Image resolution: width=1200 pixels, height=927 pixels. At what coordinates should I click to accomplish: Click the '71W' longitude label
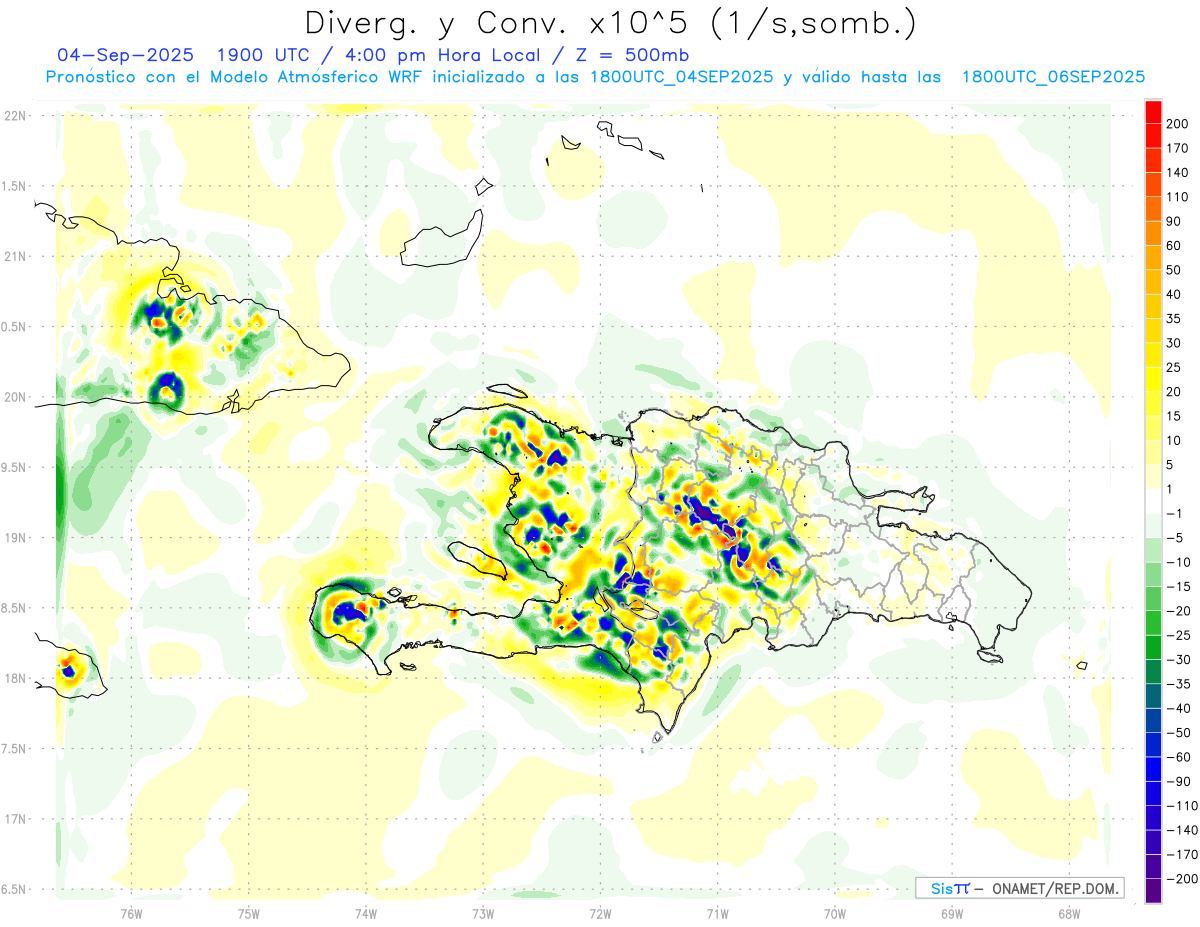[717, 914]
